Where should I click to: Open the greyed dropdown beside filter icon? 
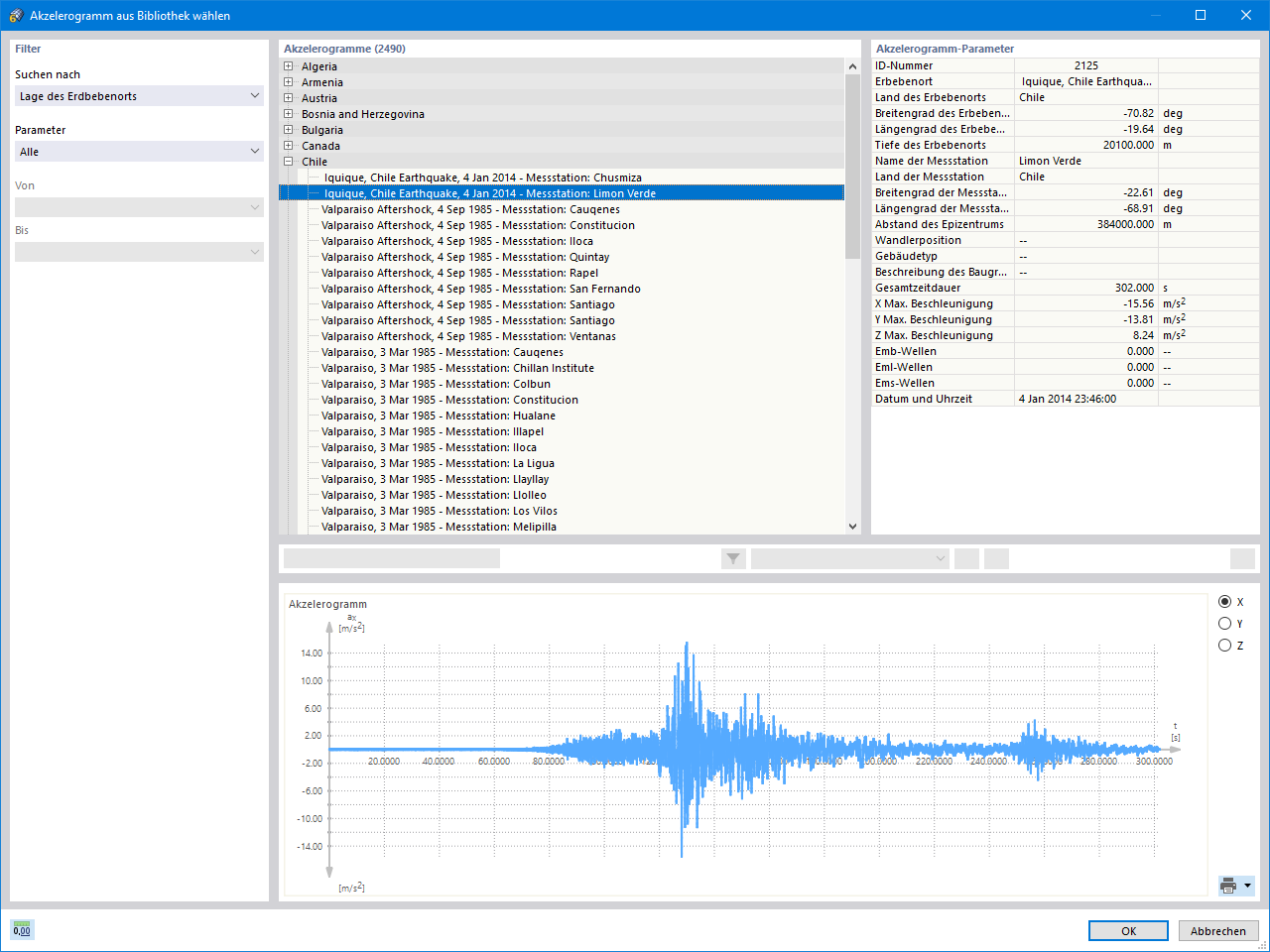[850, 558]
